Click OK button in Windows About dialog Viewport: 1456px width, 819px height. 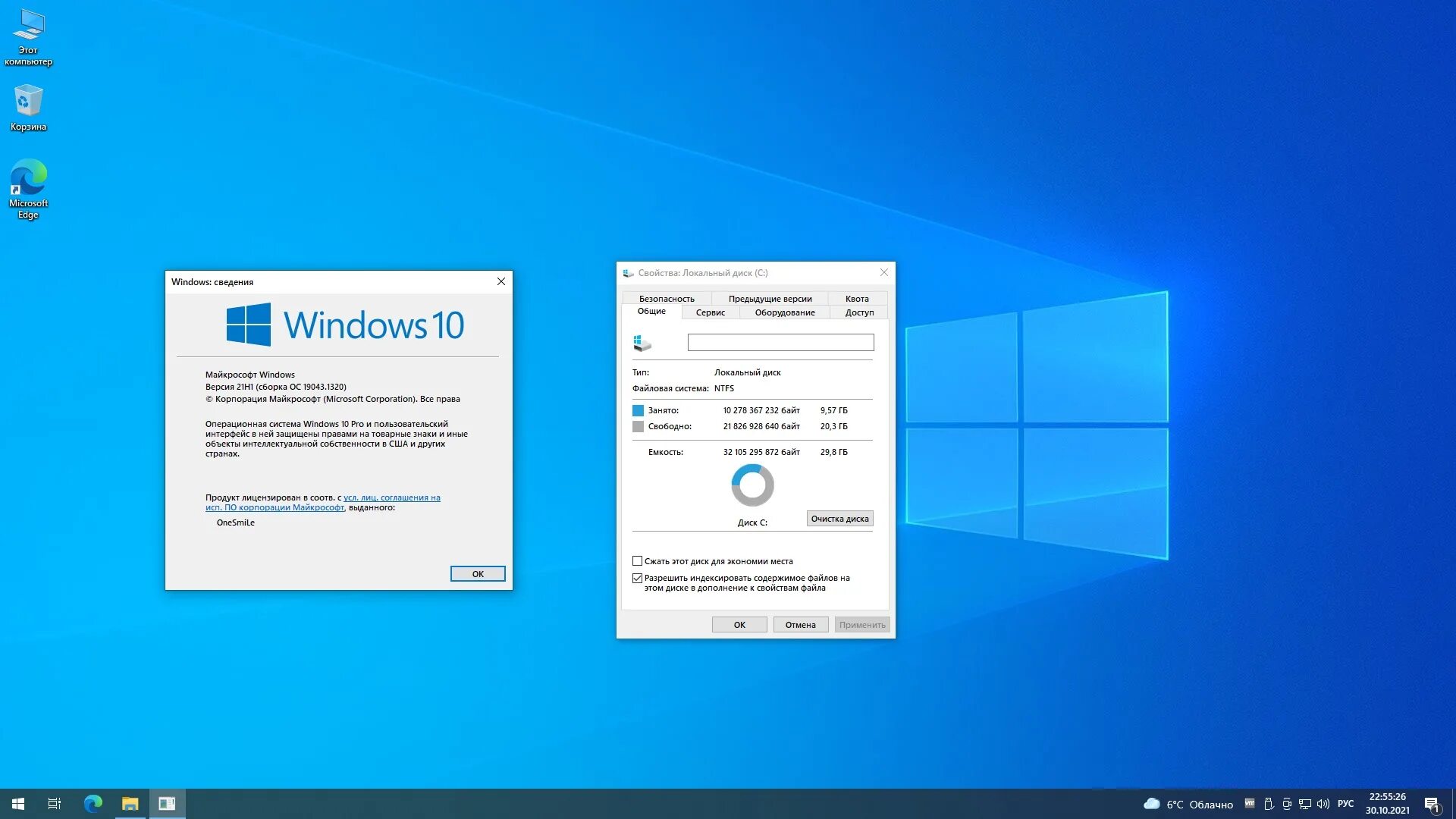click(478, 573)
